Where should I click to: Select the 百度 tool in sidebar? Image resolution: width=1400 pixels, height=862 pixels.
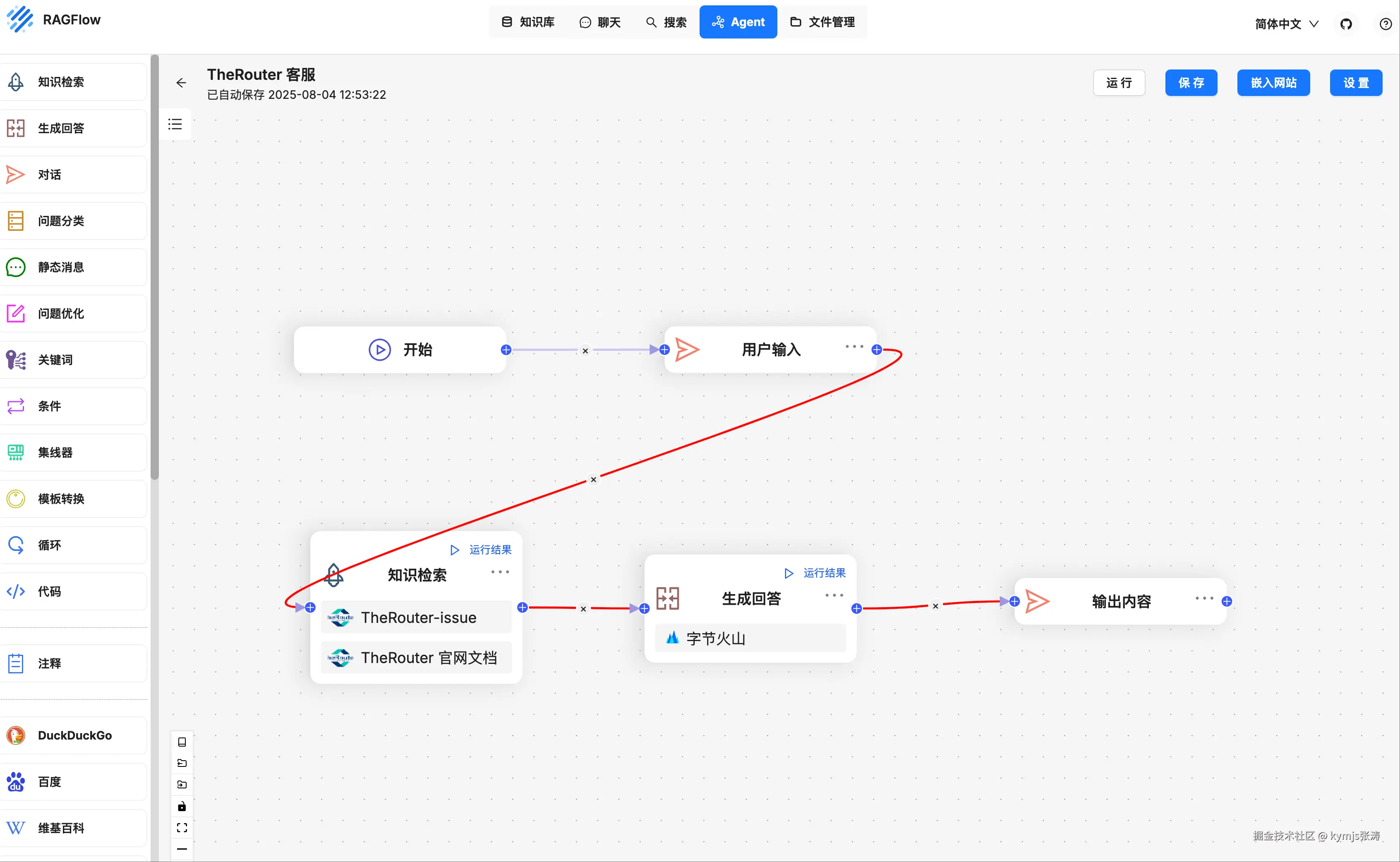coord(74,782)
